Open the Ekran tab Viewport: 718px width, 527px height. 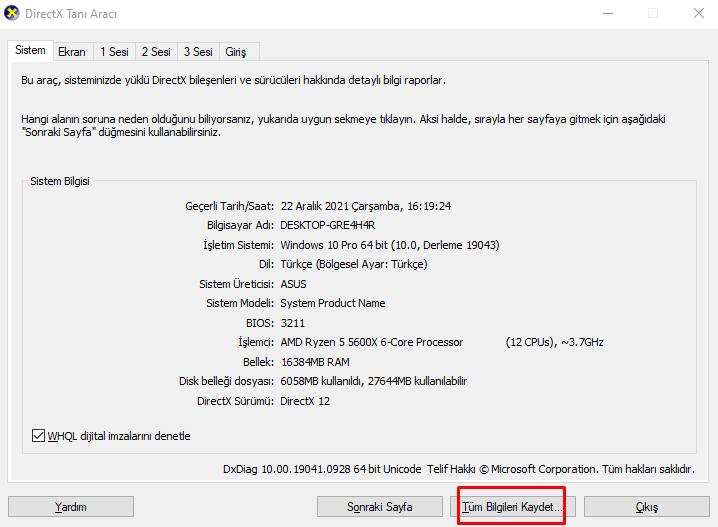coord(72,52)
